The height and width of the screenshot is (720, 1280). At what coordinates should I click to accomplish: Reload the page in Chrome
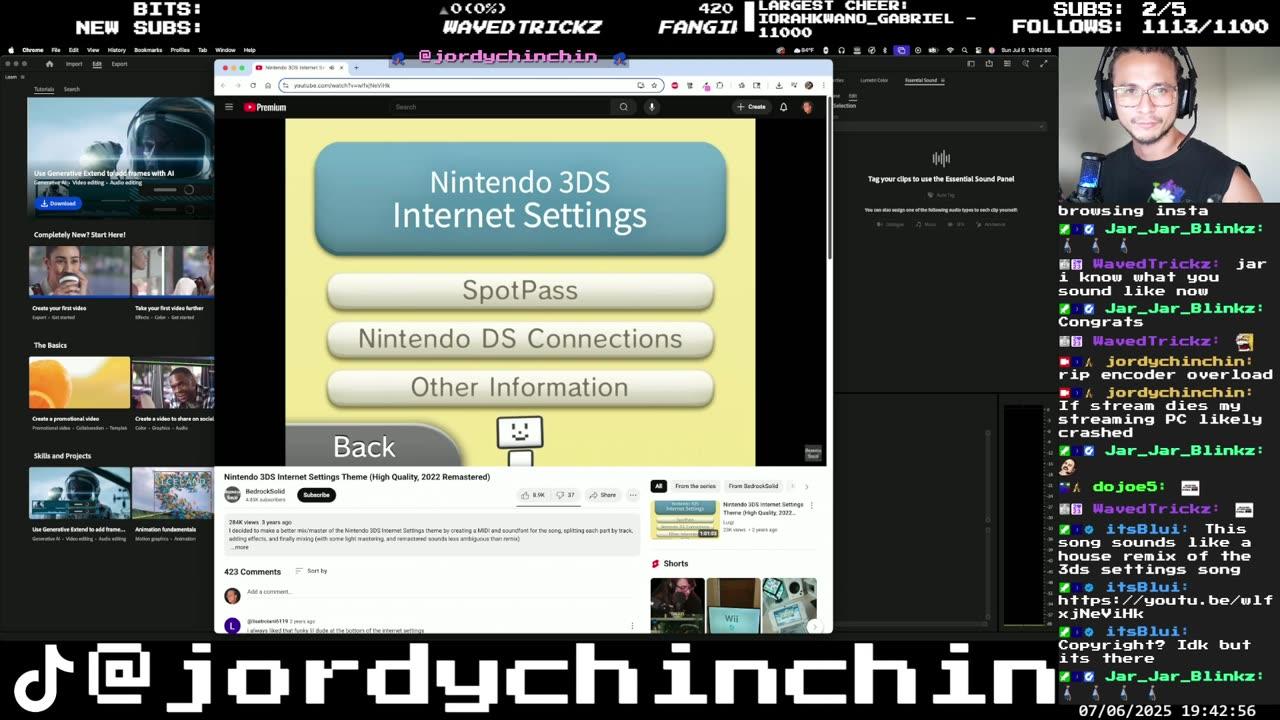[253, 85]
